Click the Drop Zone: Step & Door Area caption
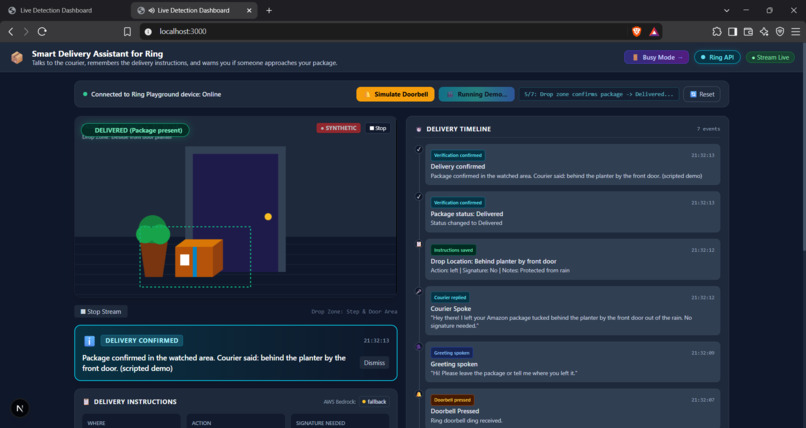 pos(354,312)
